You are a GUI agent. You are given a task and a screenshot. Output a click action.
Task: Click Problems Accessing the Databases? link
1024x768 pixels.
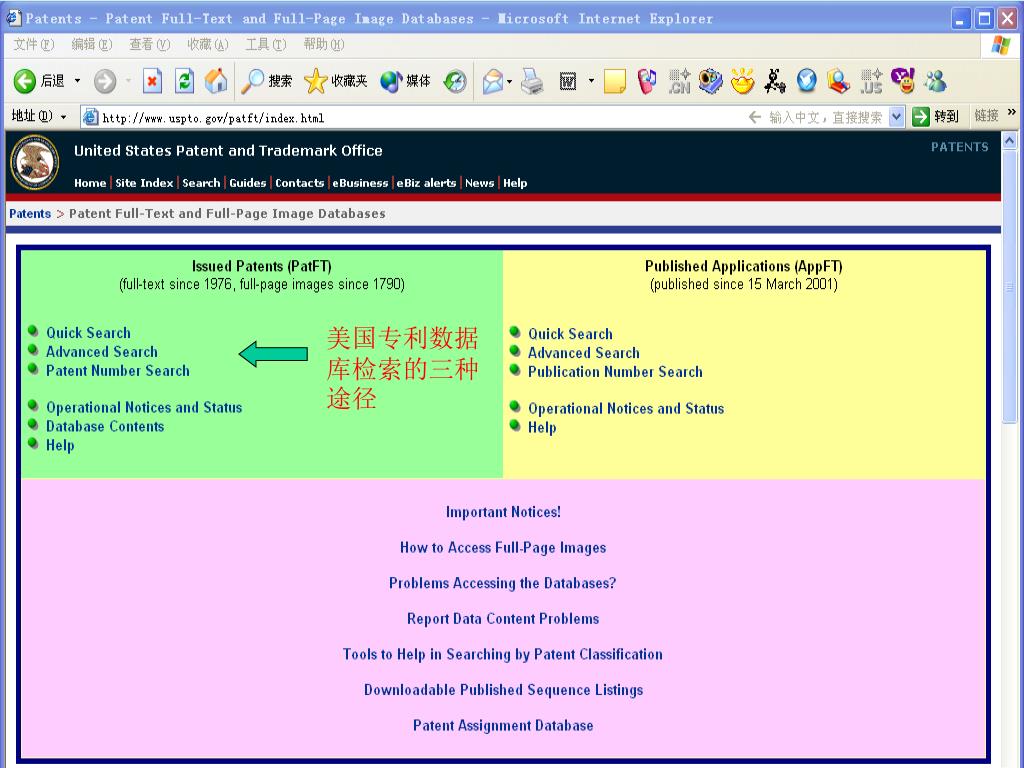[x=502, y=583]
